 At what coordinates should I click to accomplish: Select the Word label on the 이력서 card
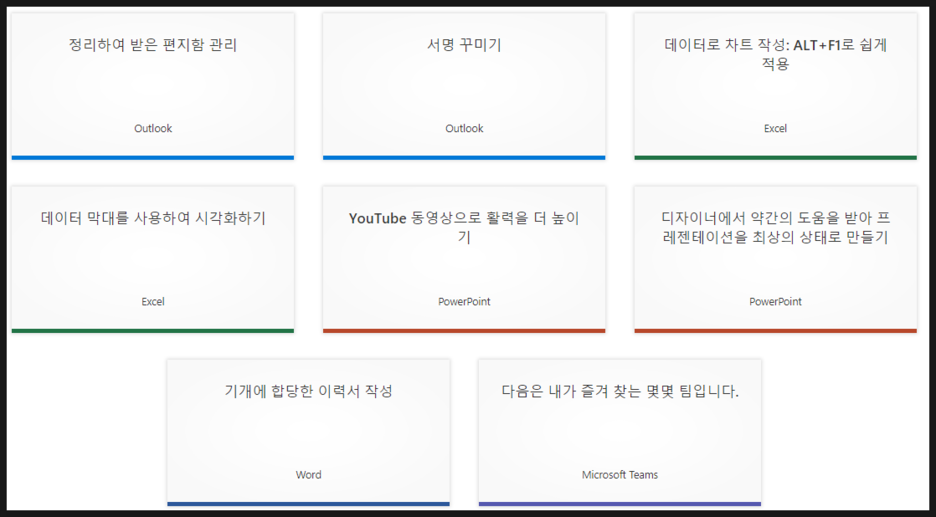tap(308, 475)
